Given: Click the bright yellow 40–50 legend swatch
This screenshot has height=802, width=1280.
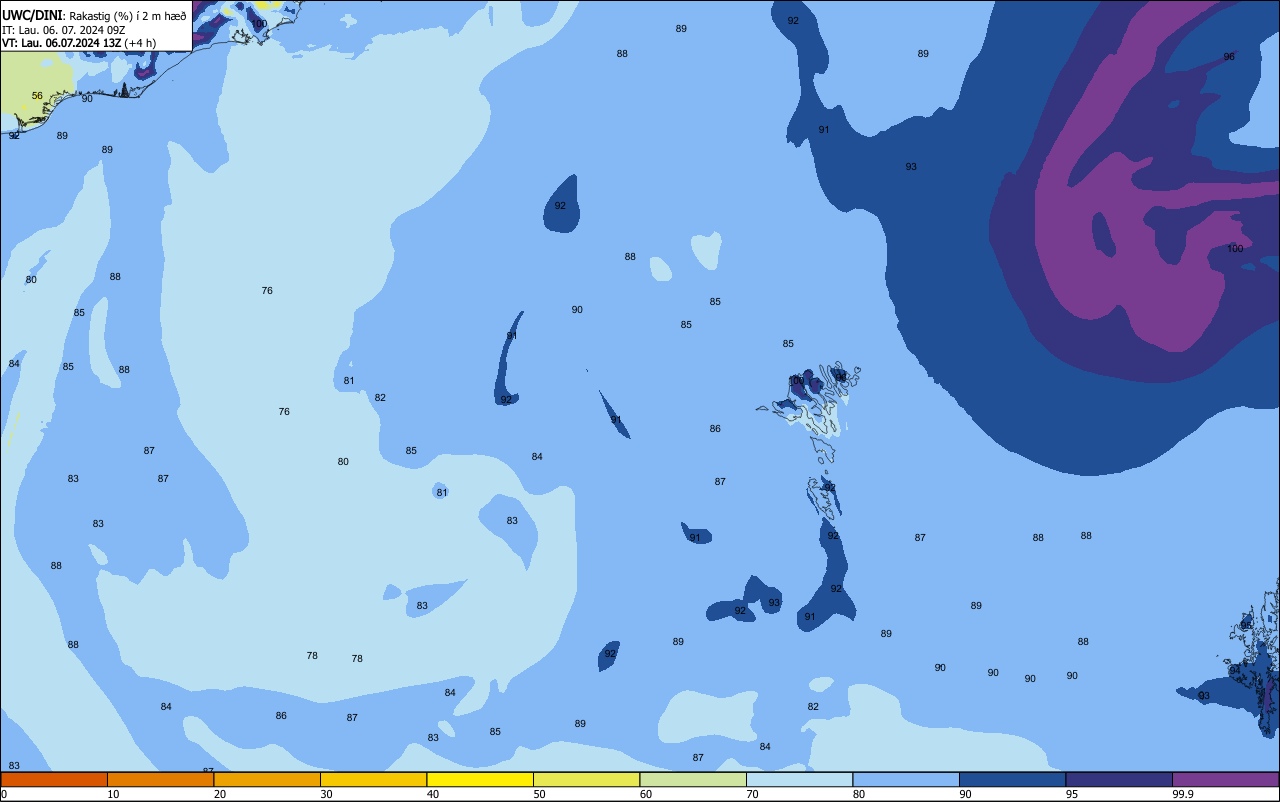Looking at the screenshot, I should coord(480,779).
